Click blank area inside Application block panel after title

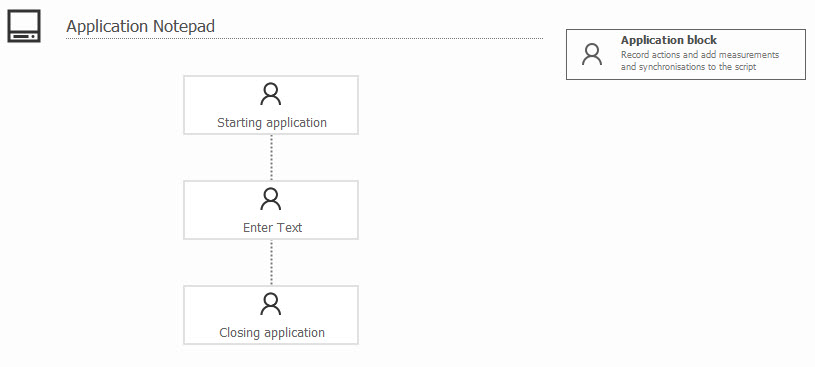[x=759, y=41]
